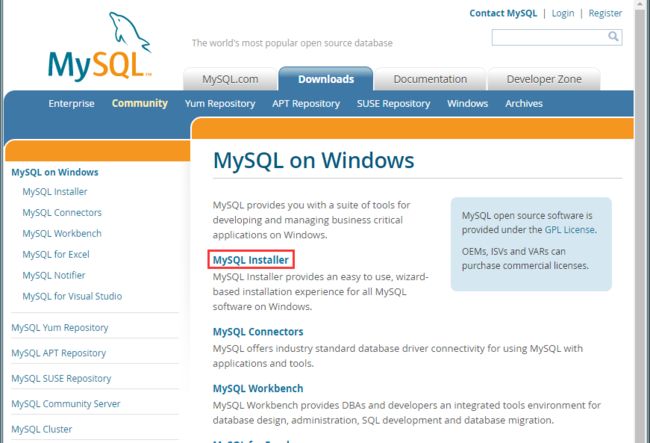Image resolution: width=650 pixels, height=443 pixels.
Task: Open the Contact MySQL link
Action: coord(503,13)
